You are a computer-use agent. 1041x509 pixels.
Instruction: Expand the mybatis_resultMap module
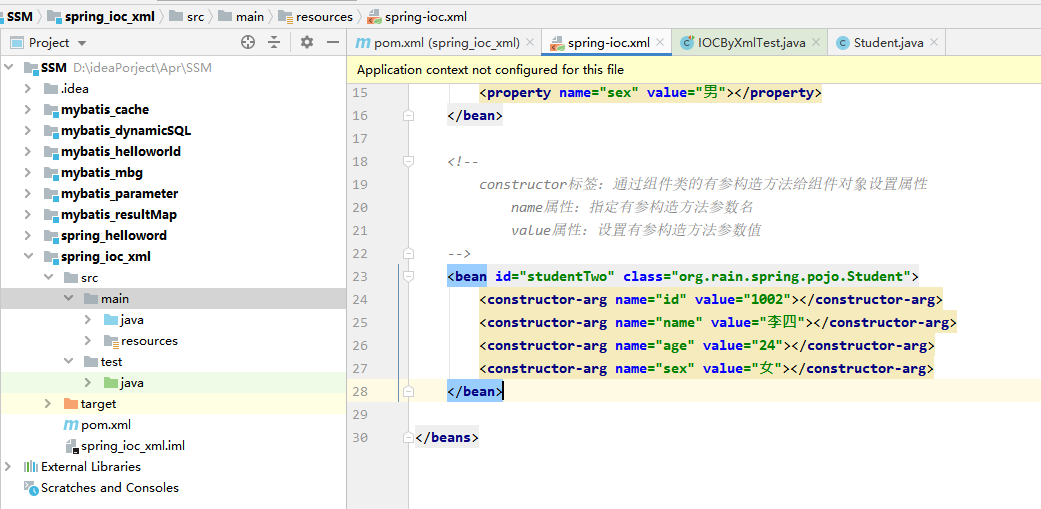pos(27,215)
